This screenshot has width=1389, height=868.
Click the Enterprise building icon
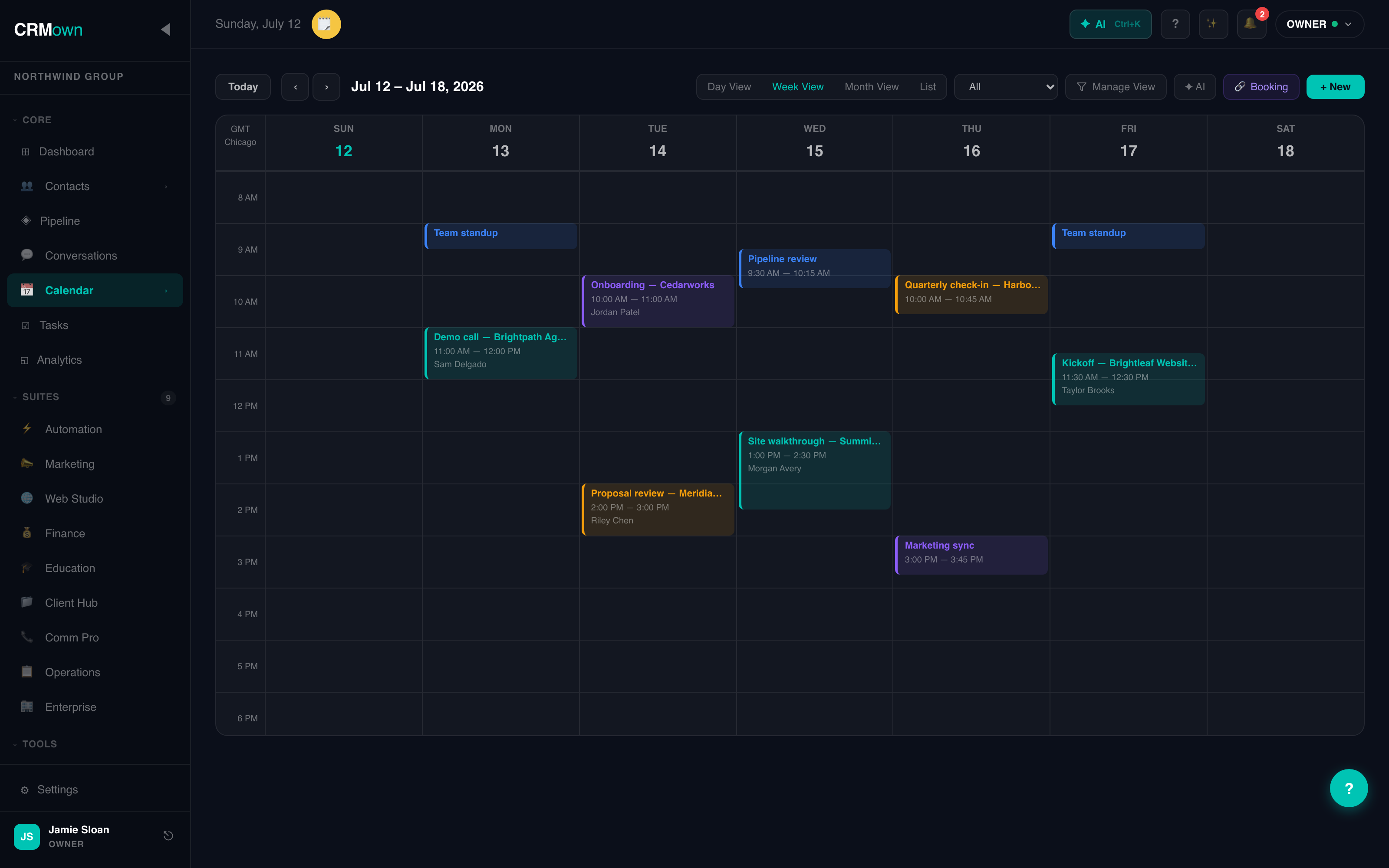[27, 707]
